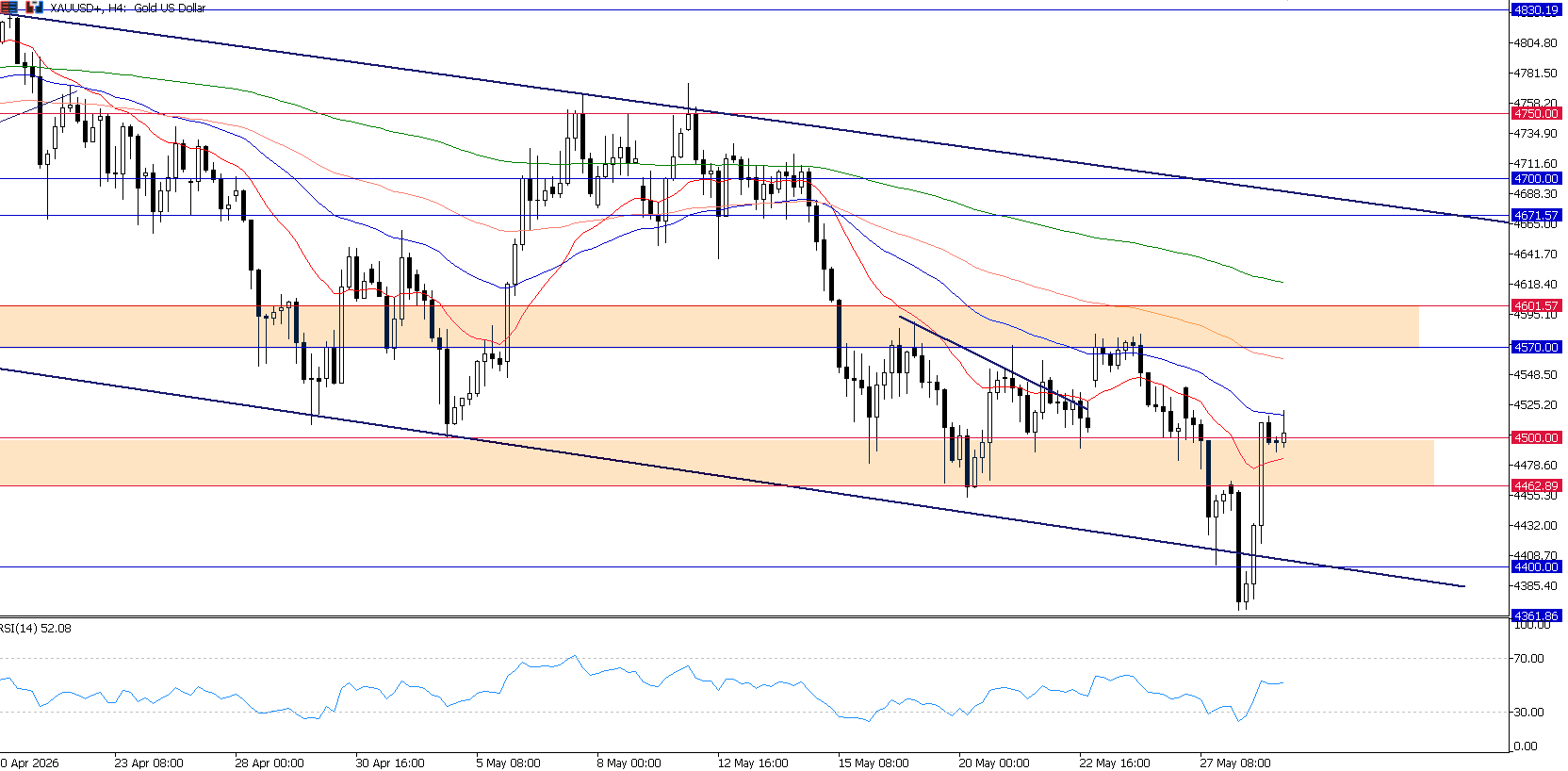Click the '15 May 08:00' time label

[x=874, y=763]
